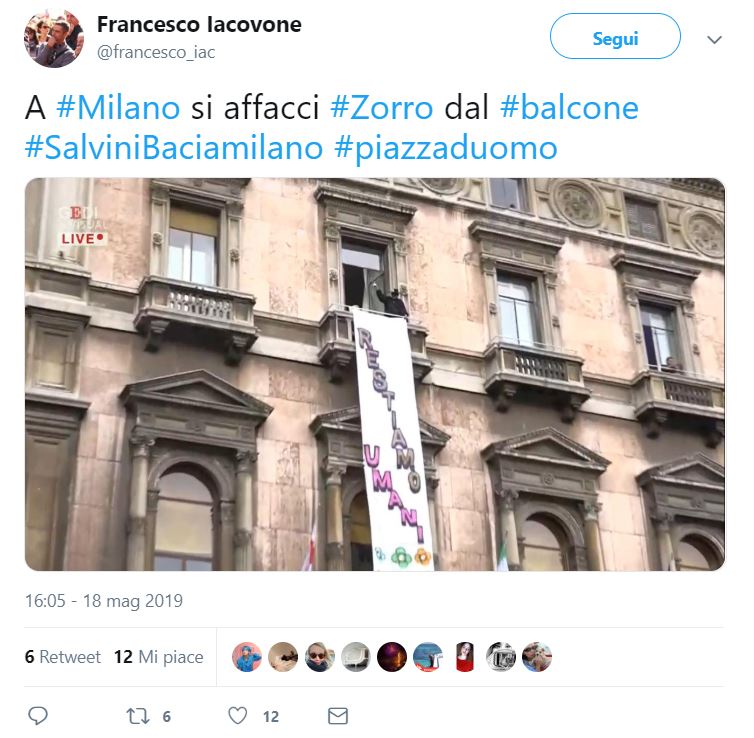Open the #Zorro hashtag
754x738 pixels.
click(x=382, y=107)
